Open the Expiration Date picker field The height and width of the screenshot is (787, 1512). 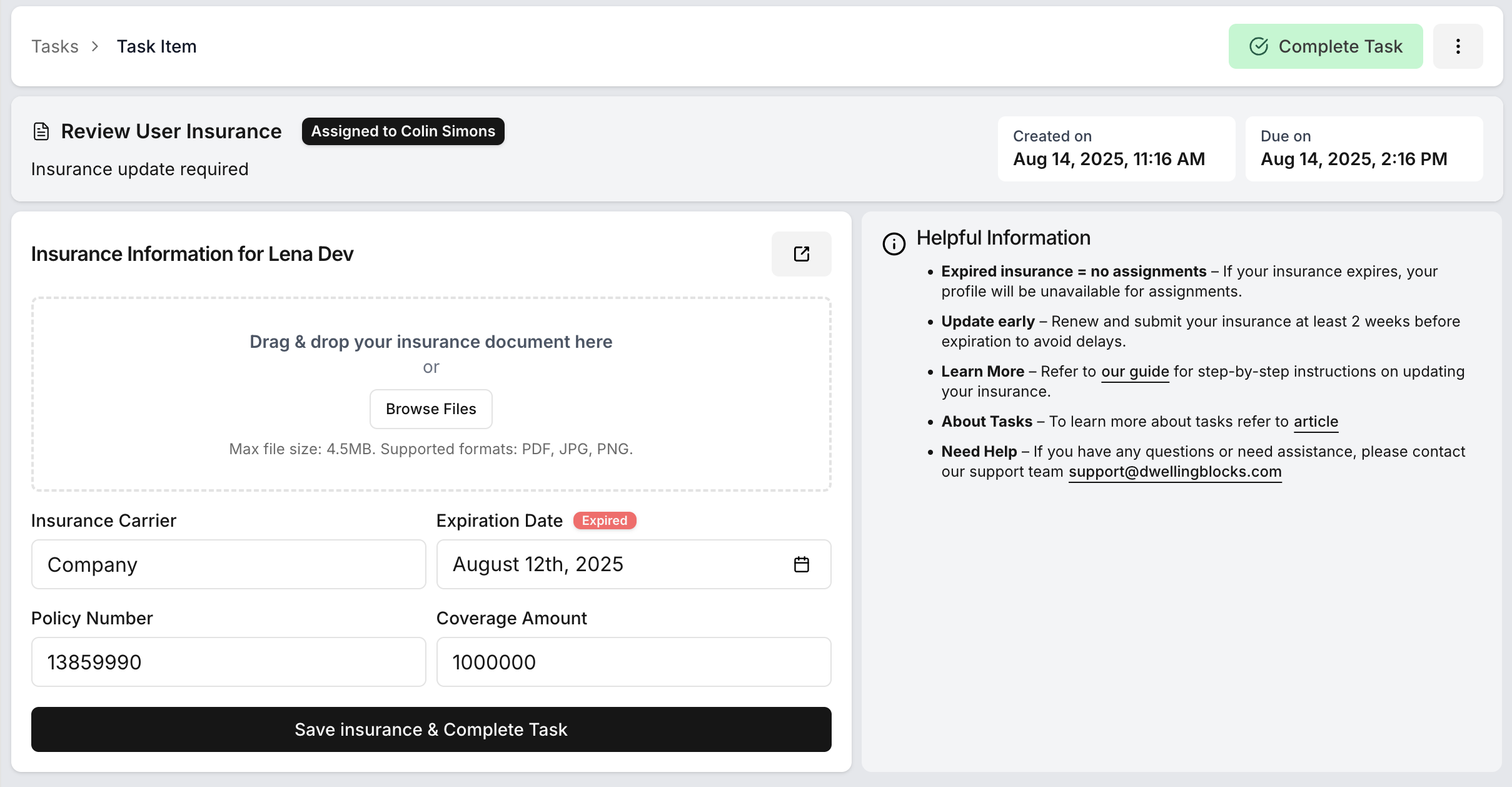point(613,564)
